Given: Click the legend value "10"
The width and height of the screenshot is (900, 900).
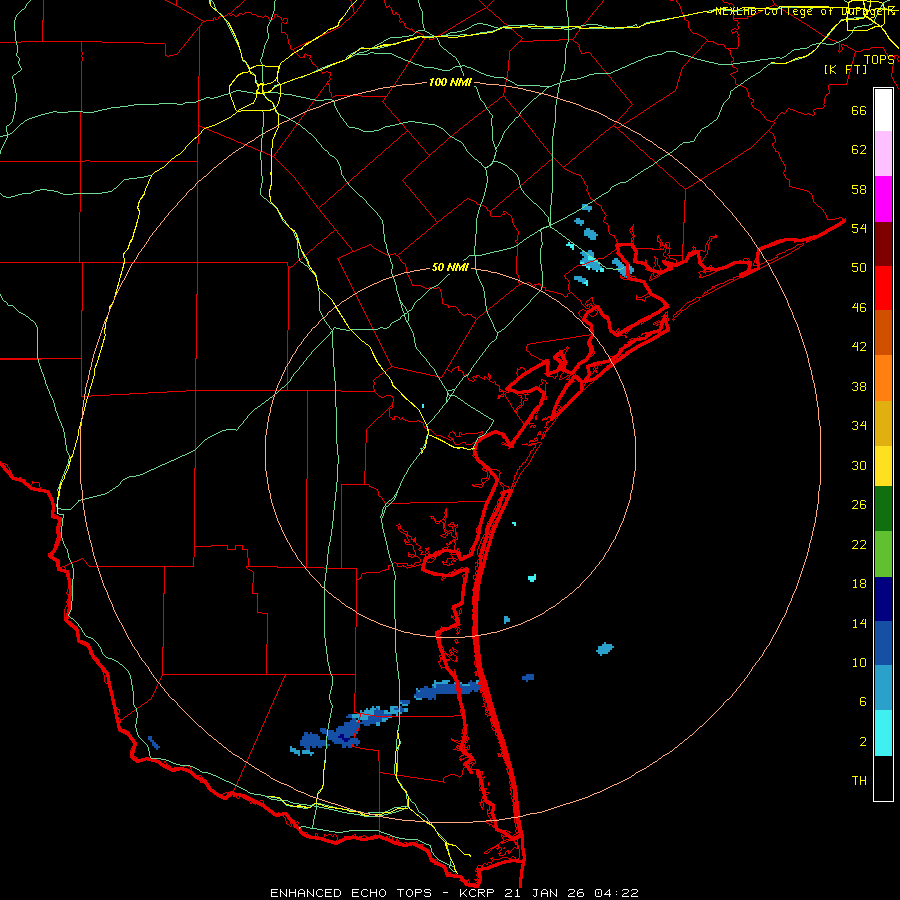Looking at the screenshot, I should (859, 662).
